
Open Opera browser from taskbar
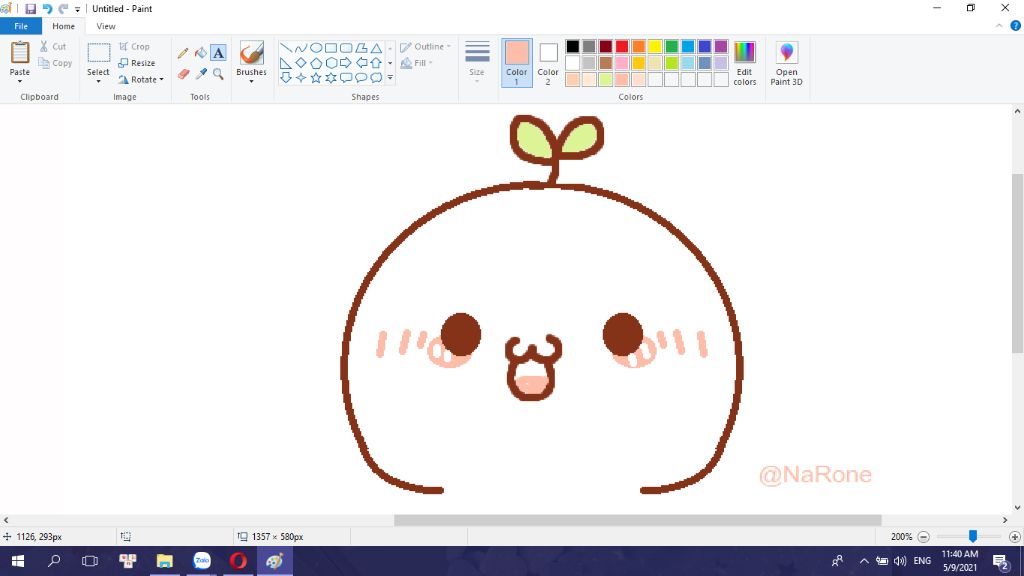click(x=238, y=561)
